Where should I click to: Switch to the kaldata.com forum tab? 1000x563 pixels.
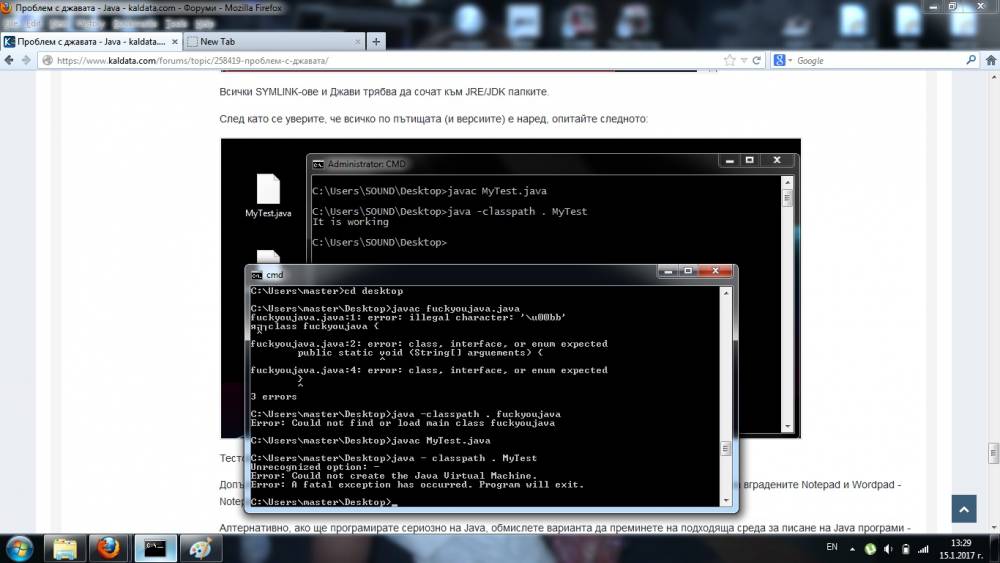point(91,41)
